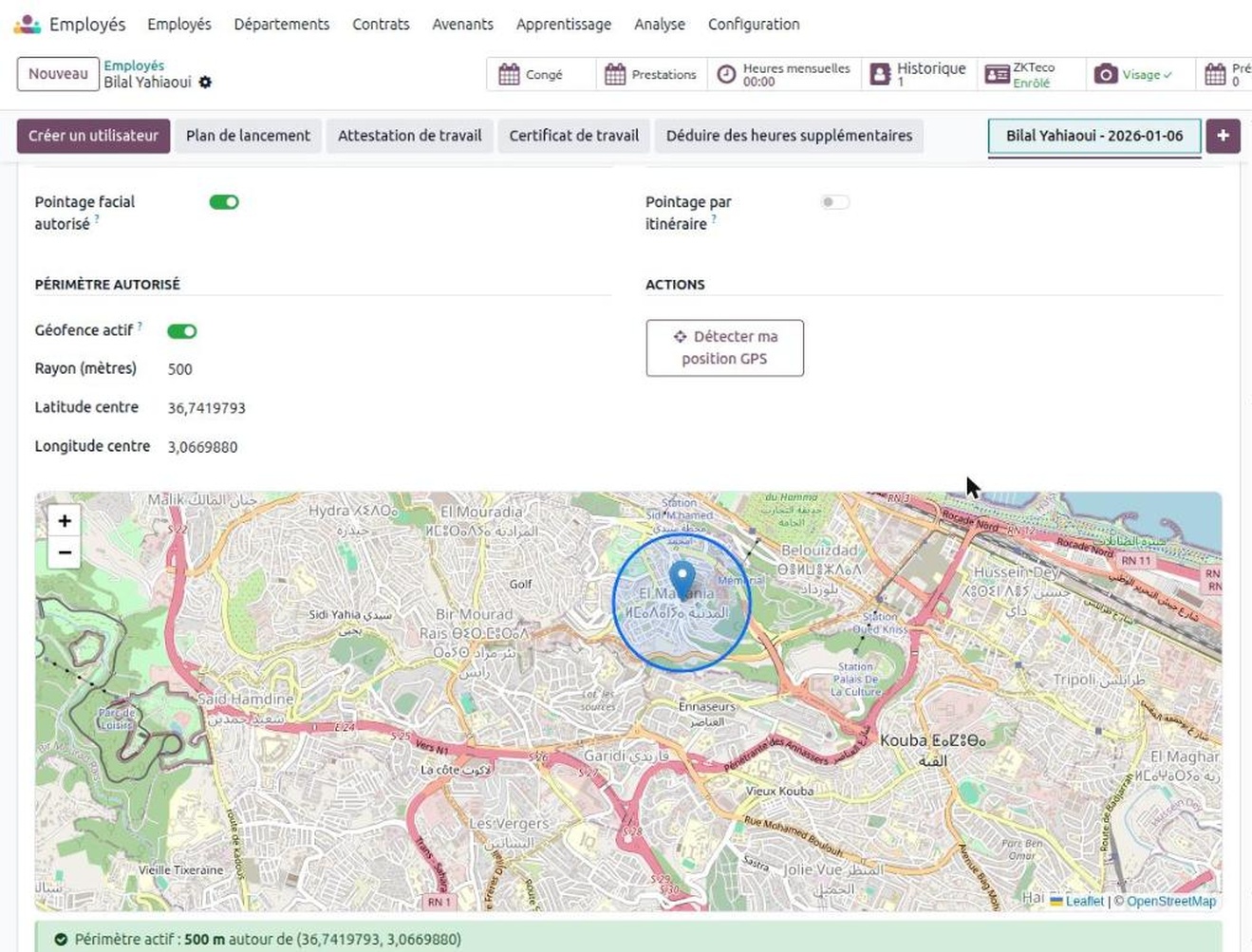Open help tooltip for Pointage par itinéraire
1252x952 pixels.
tap(714, 219)
